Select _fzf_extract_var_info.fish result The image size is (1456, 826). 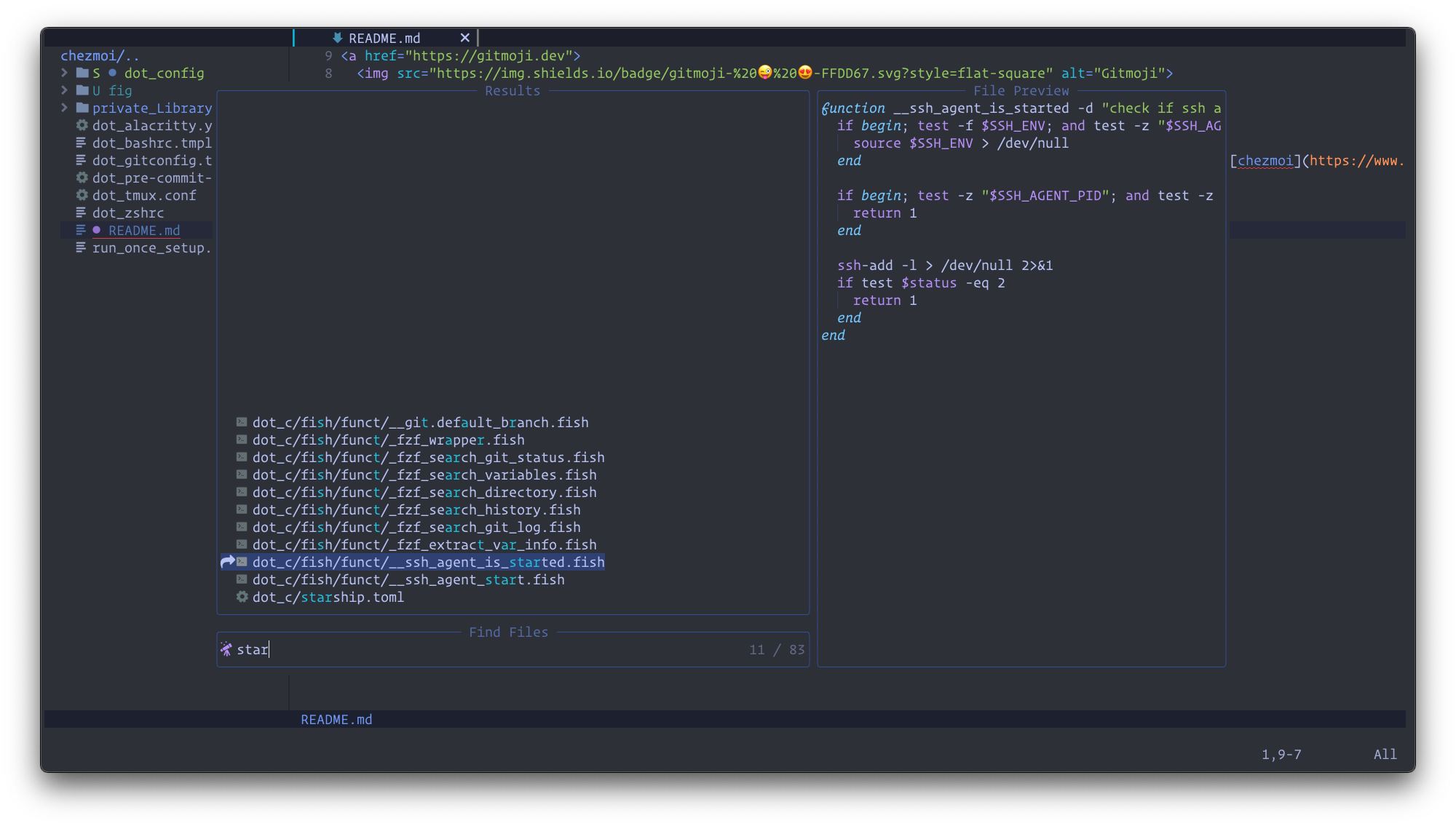pos(424,544)
